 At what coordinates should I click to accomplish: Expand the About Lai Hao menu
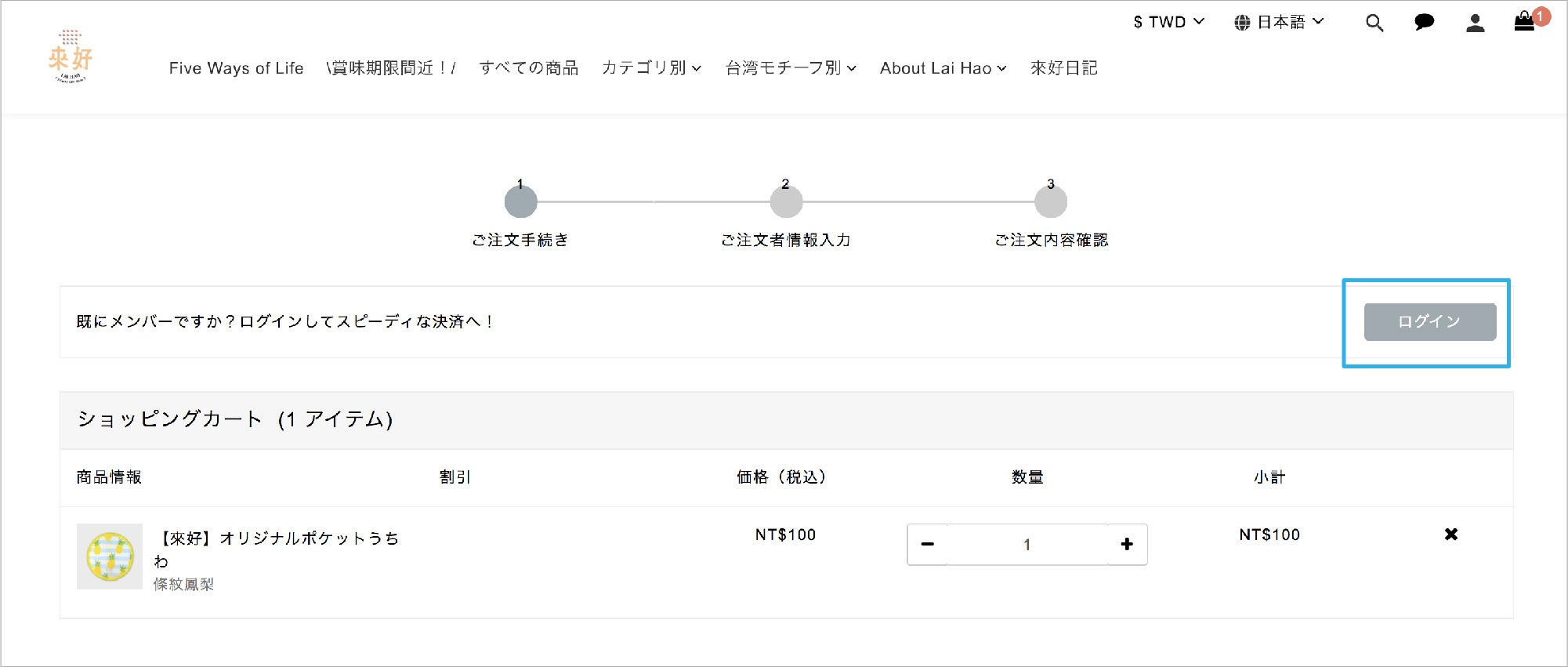942,68
